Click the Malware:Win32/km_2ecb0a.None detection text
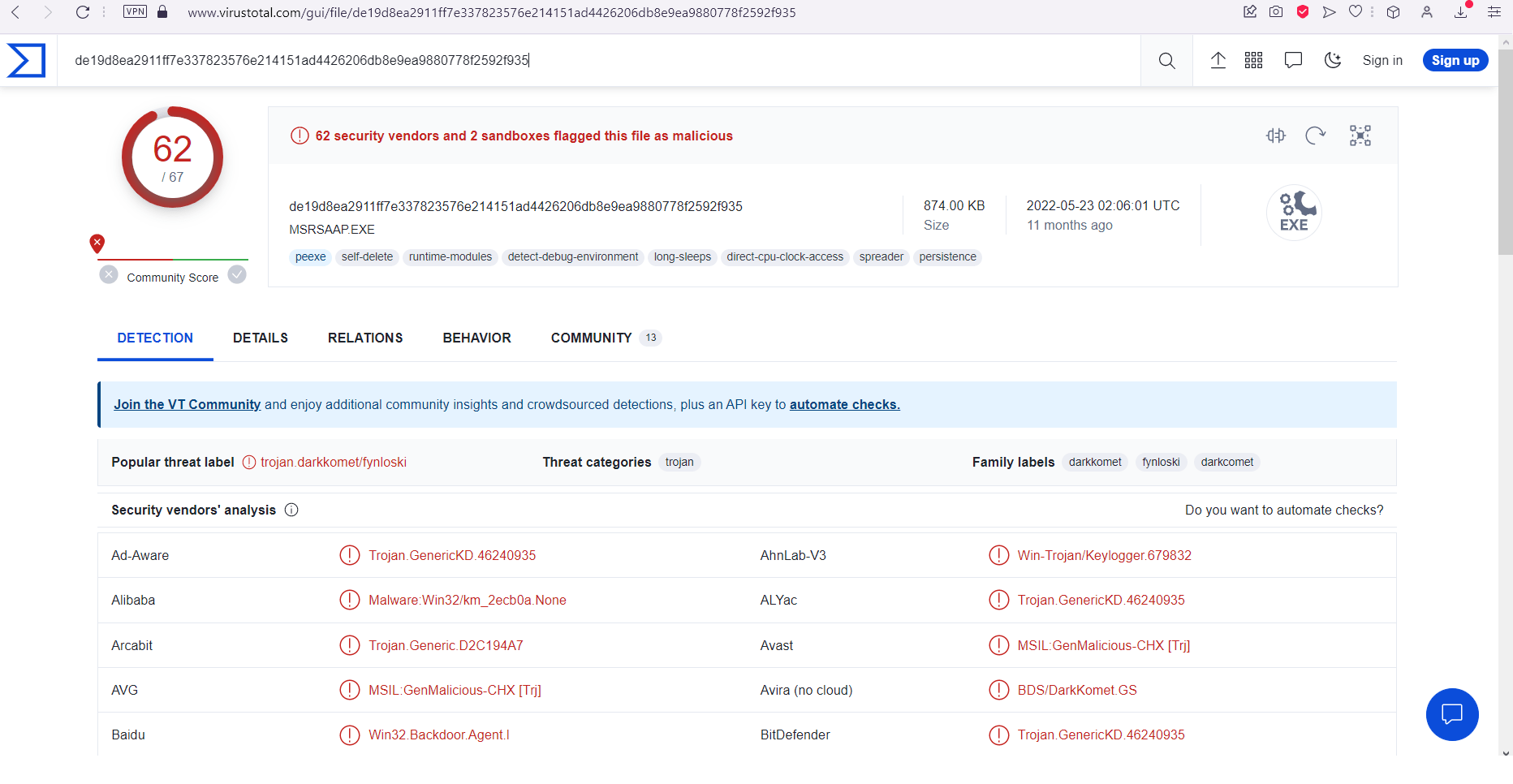Screen dimensions: 1513x784 [x=468, y=600]
